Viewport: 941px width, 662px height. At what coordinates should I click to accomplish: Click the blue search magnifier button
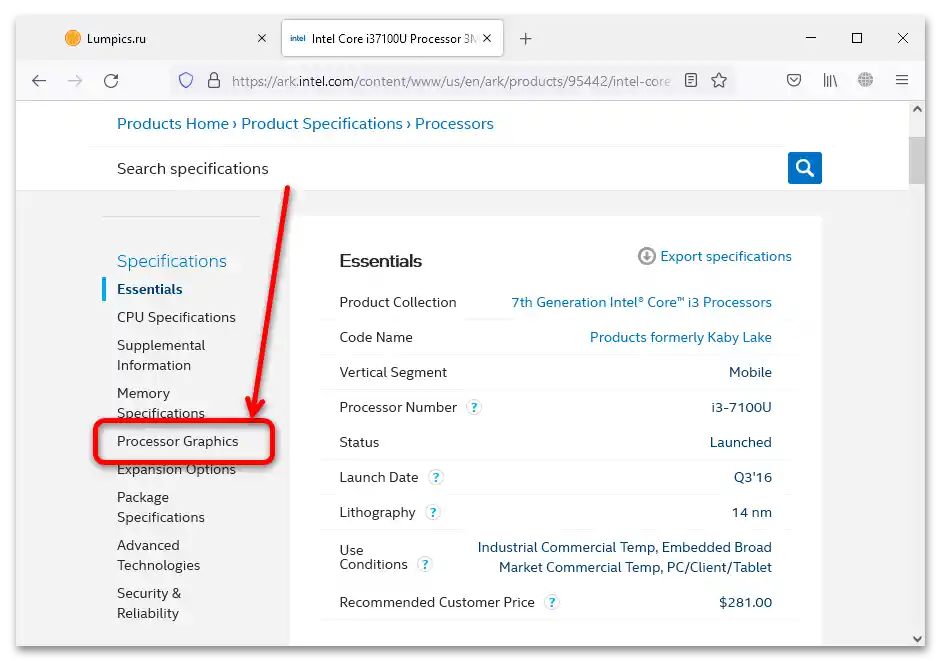coord(804,168)
